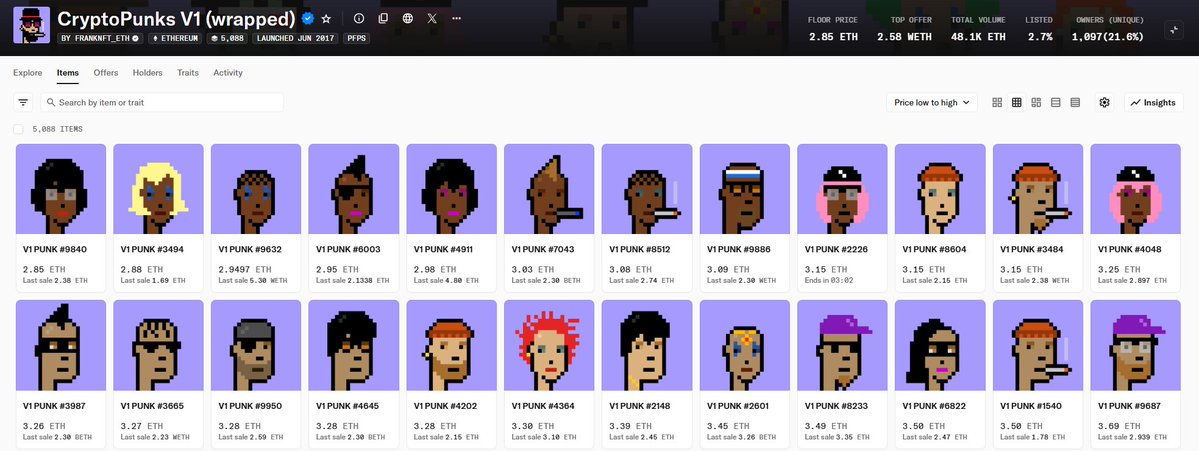Collapse the header with the shrink icon
This screenshot has height=451, width=1199.
tap(1174, 30)
